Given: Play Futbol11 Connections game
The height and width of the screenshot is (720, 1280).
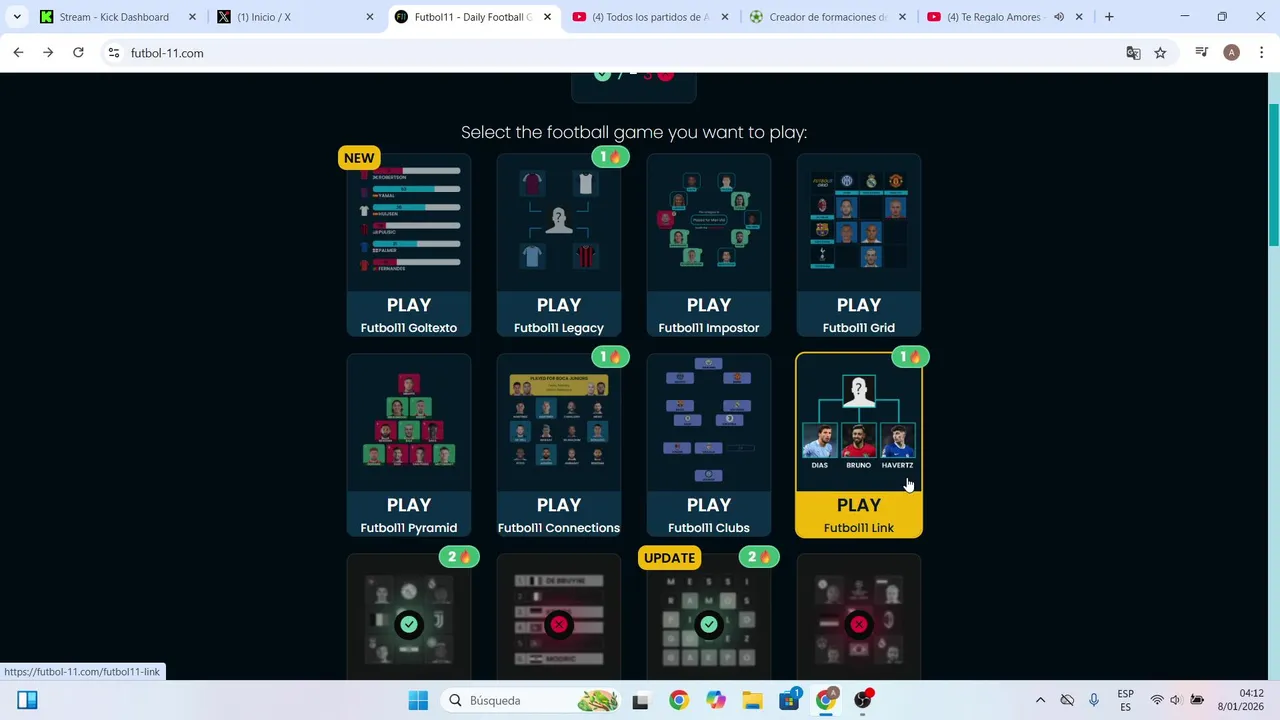Looking at the screenshot, I should 559,514.
